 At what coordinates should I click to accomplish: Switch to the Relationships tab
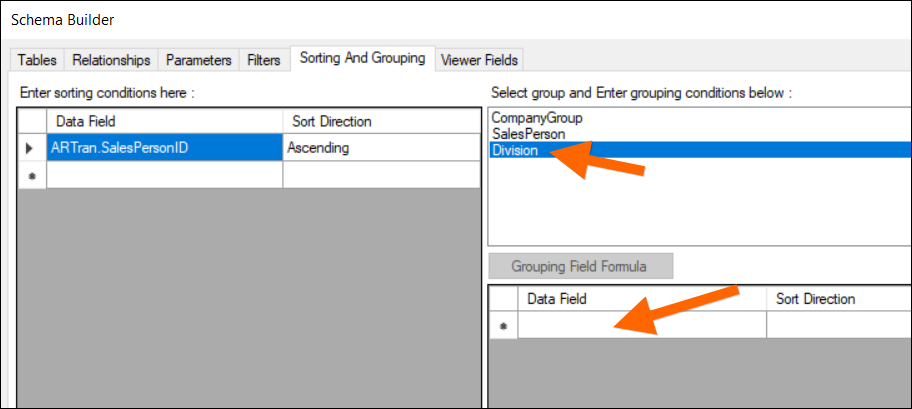pos(111,60)
